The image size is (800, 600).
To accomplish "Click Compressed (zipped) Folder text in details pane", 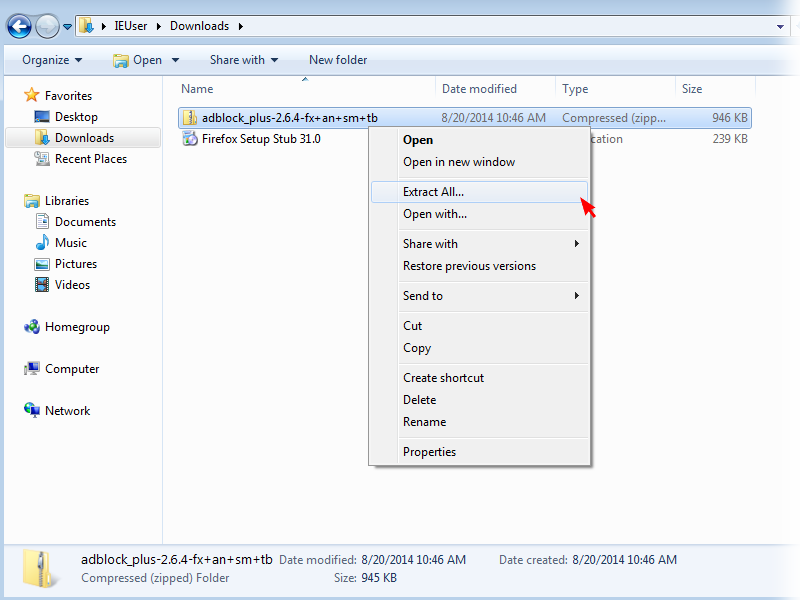I will tap(155, 578).
